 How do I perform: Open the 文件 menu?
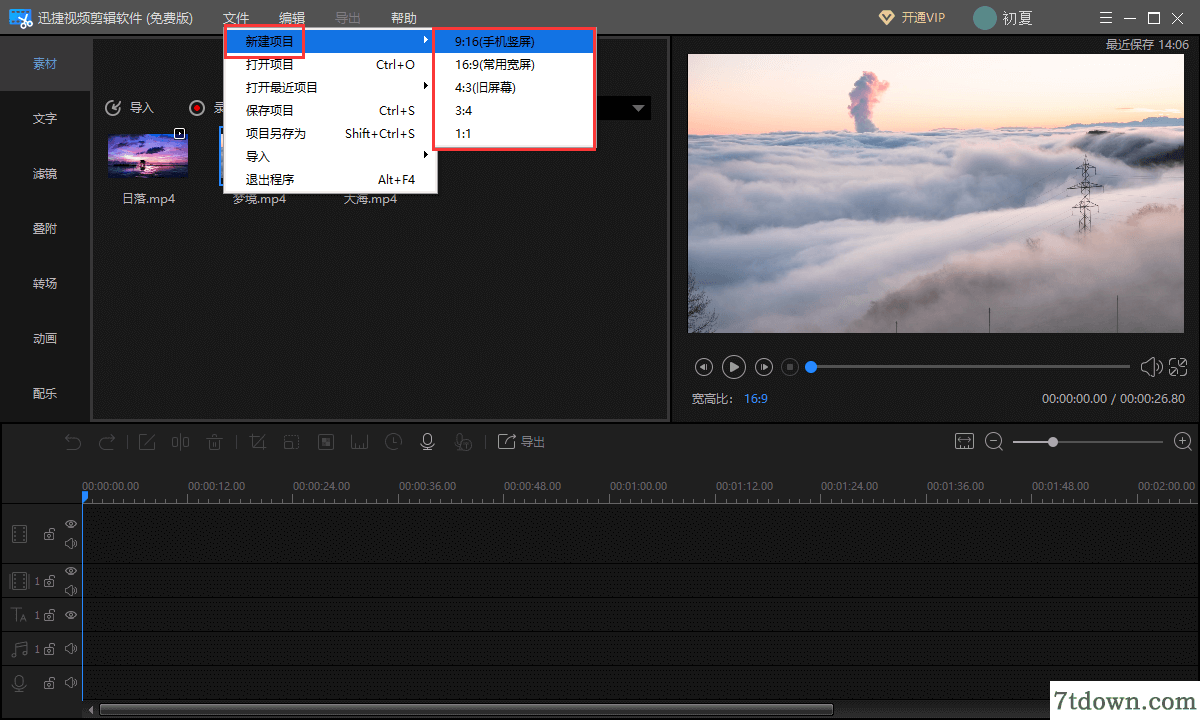click(236, 18)
